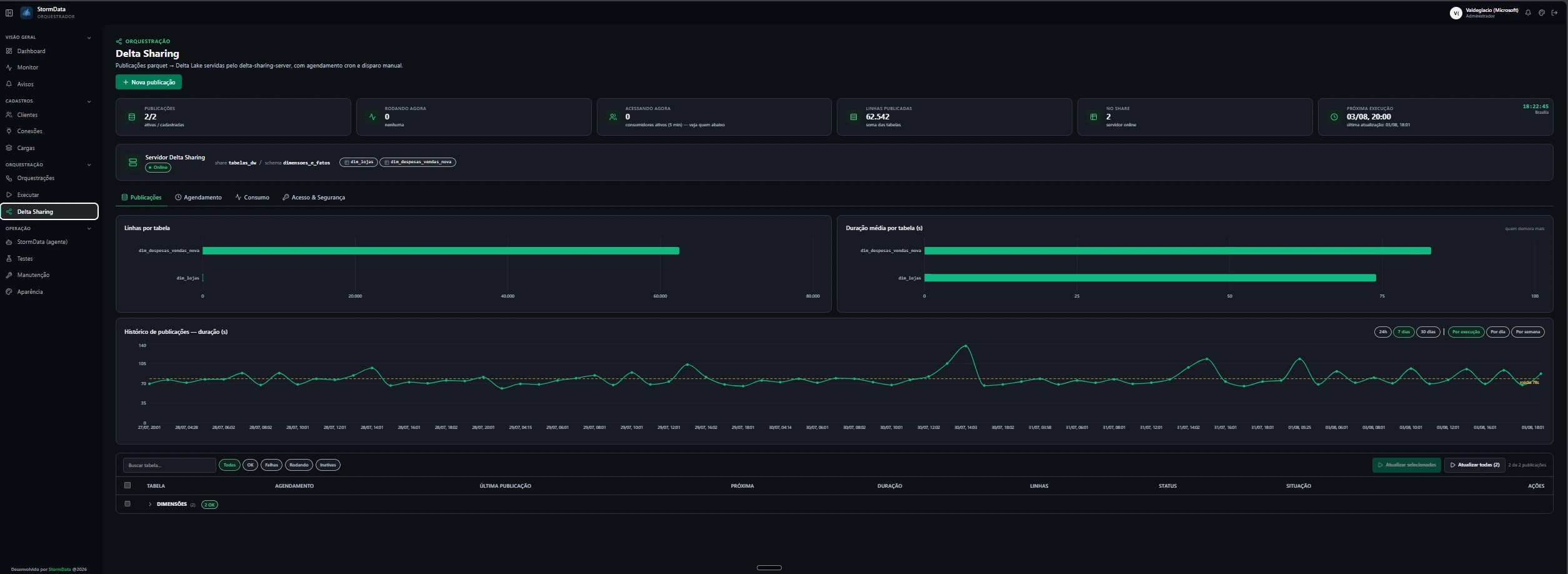This screenshot has height=574, width=1568.
Task: Filter publications with the Rodando pill
Action: point(299,465)
